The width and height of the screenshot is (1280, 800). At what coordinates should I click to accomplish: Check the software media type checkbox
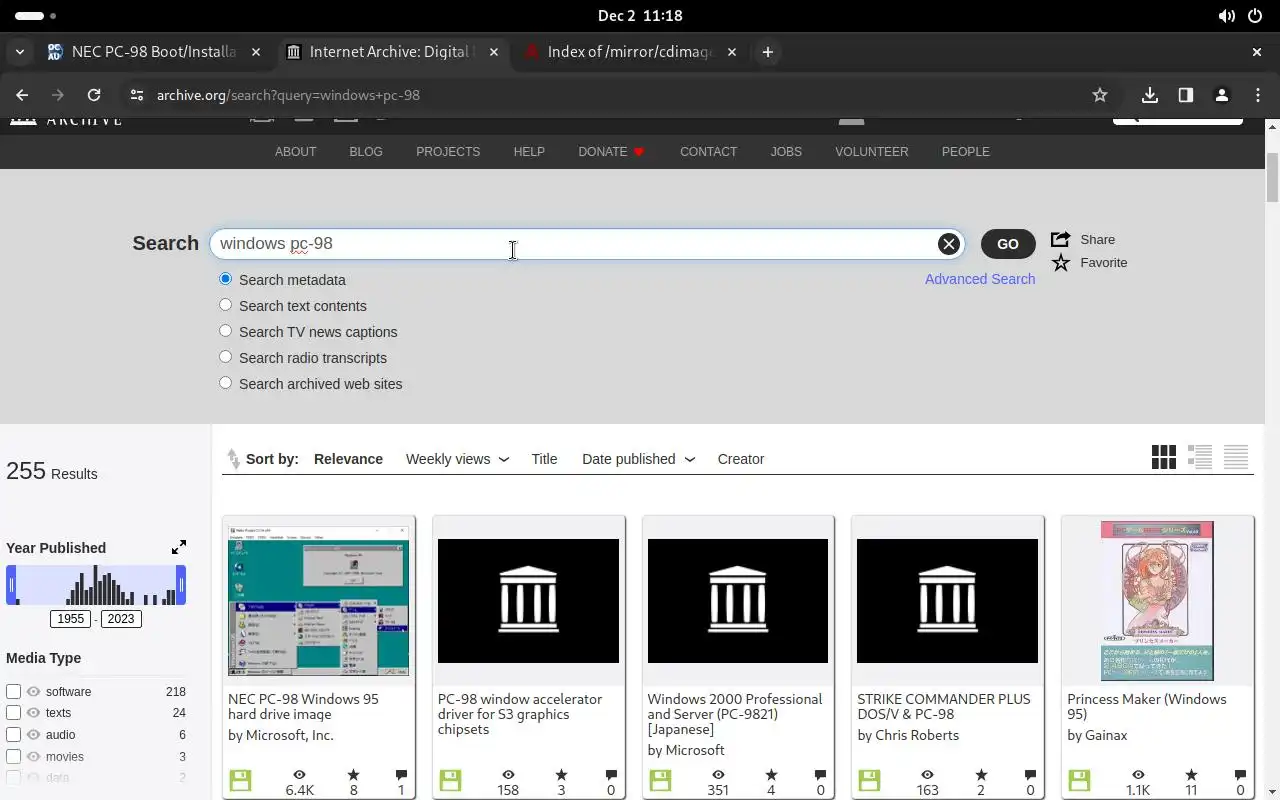13,692
